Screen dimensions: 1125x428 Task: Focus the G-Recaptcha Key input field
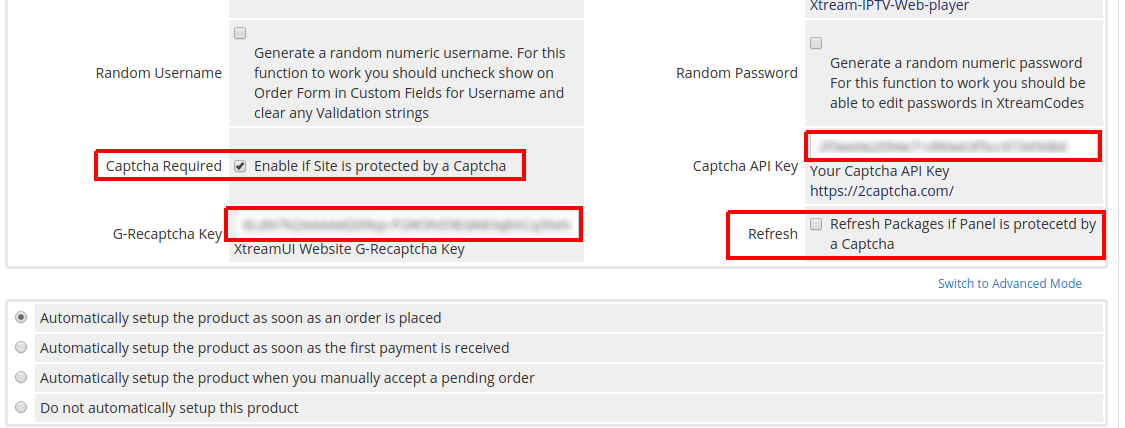[404, 225]
